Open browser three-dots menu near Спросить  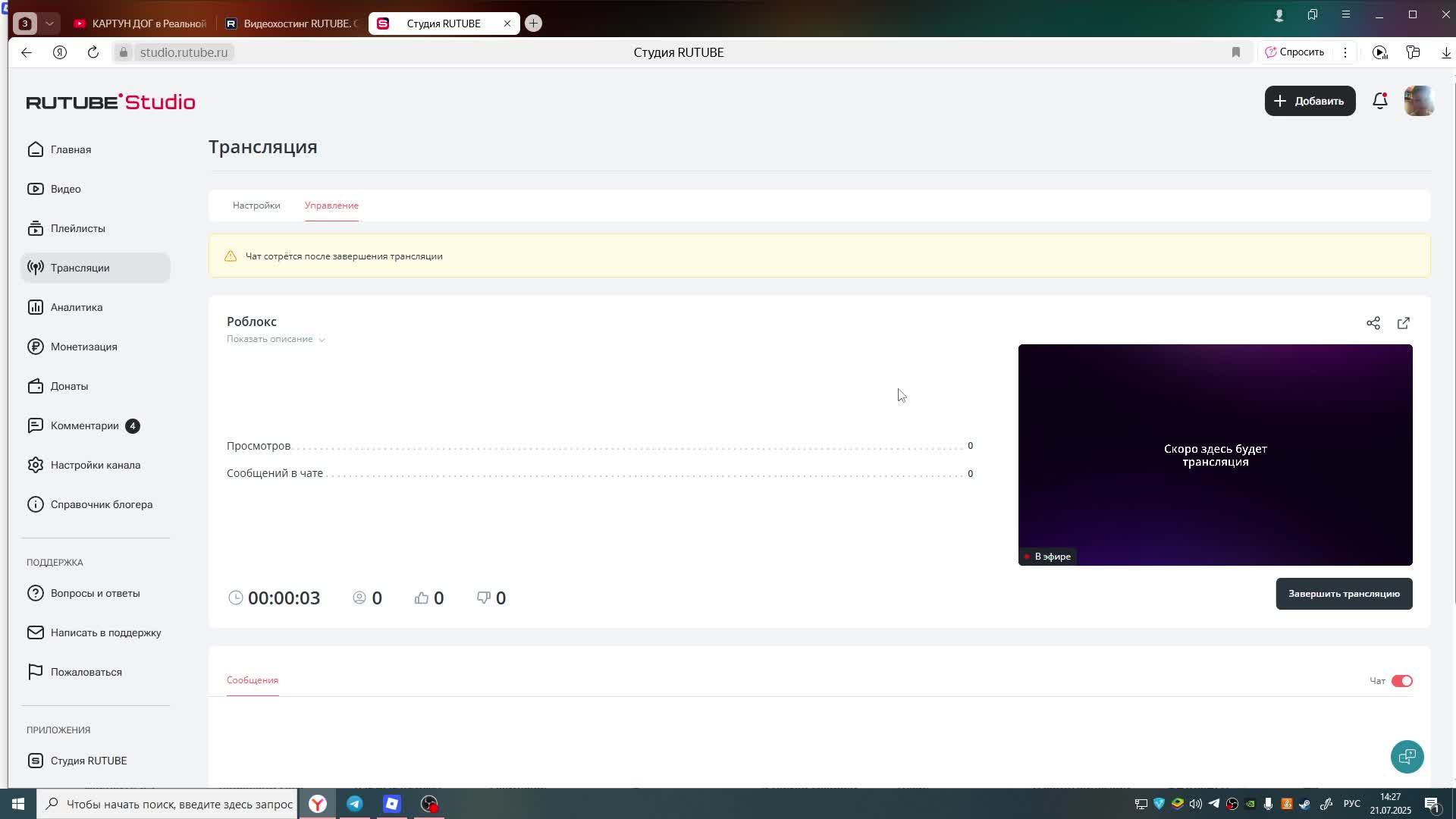[x=1345, y=52]
